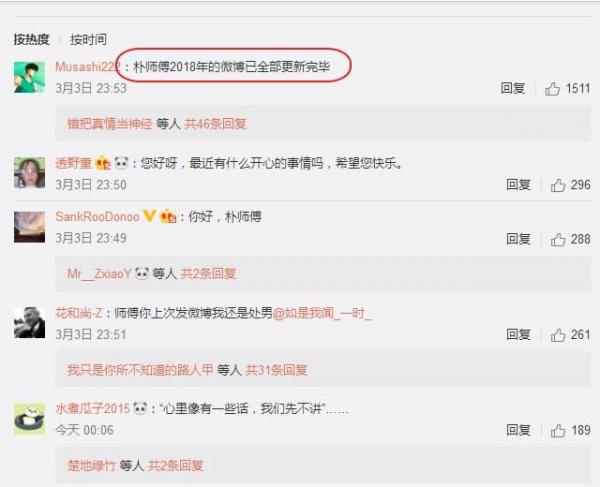600x487 pixels.
Task: Open the @如是我闻_一时_ mention link
Action: click(322, 313)
